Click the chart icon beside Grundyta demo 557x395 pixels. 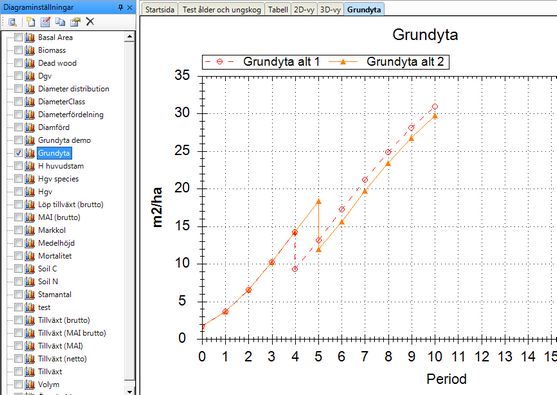pos(30,140)
